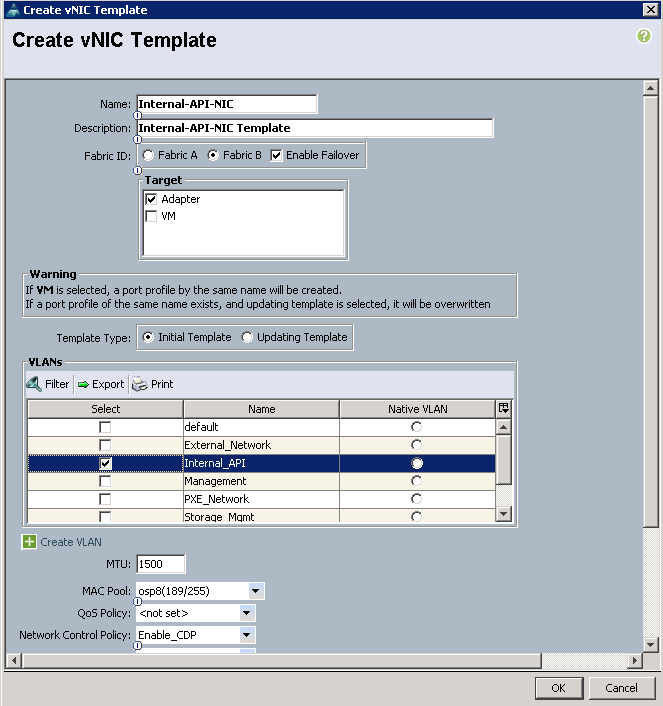Click the Filter magnifier icon
This screenshot has width=663, height=706.
click(34, 384)
